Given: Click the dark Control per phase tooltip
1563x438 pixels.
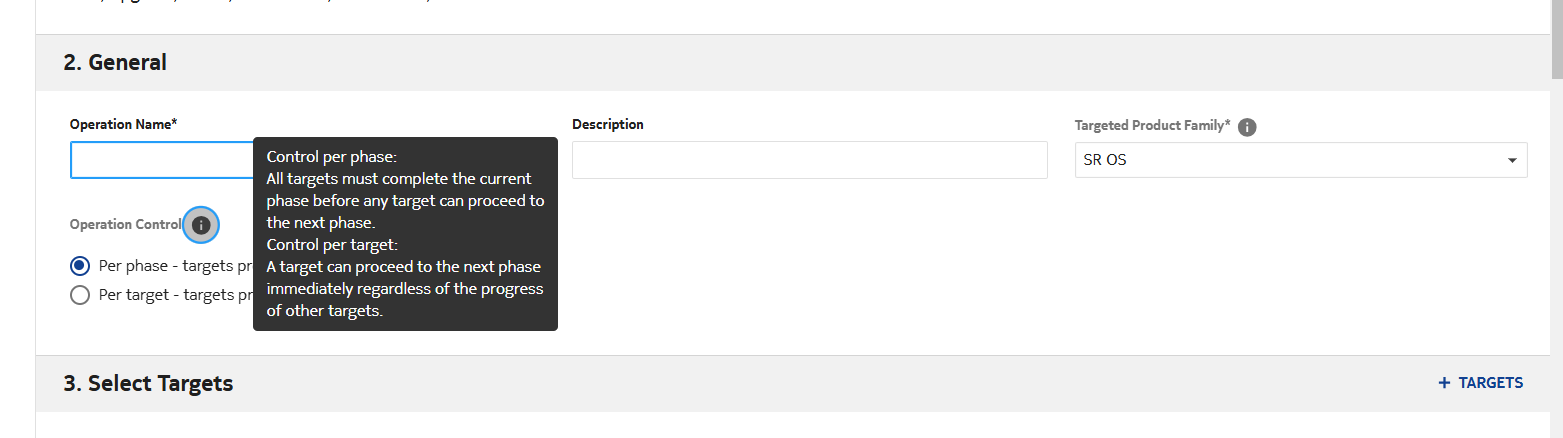Looking at the screenshot, I should [x=405, y=234].
